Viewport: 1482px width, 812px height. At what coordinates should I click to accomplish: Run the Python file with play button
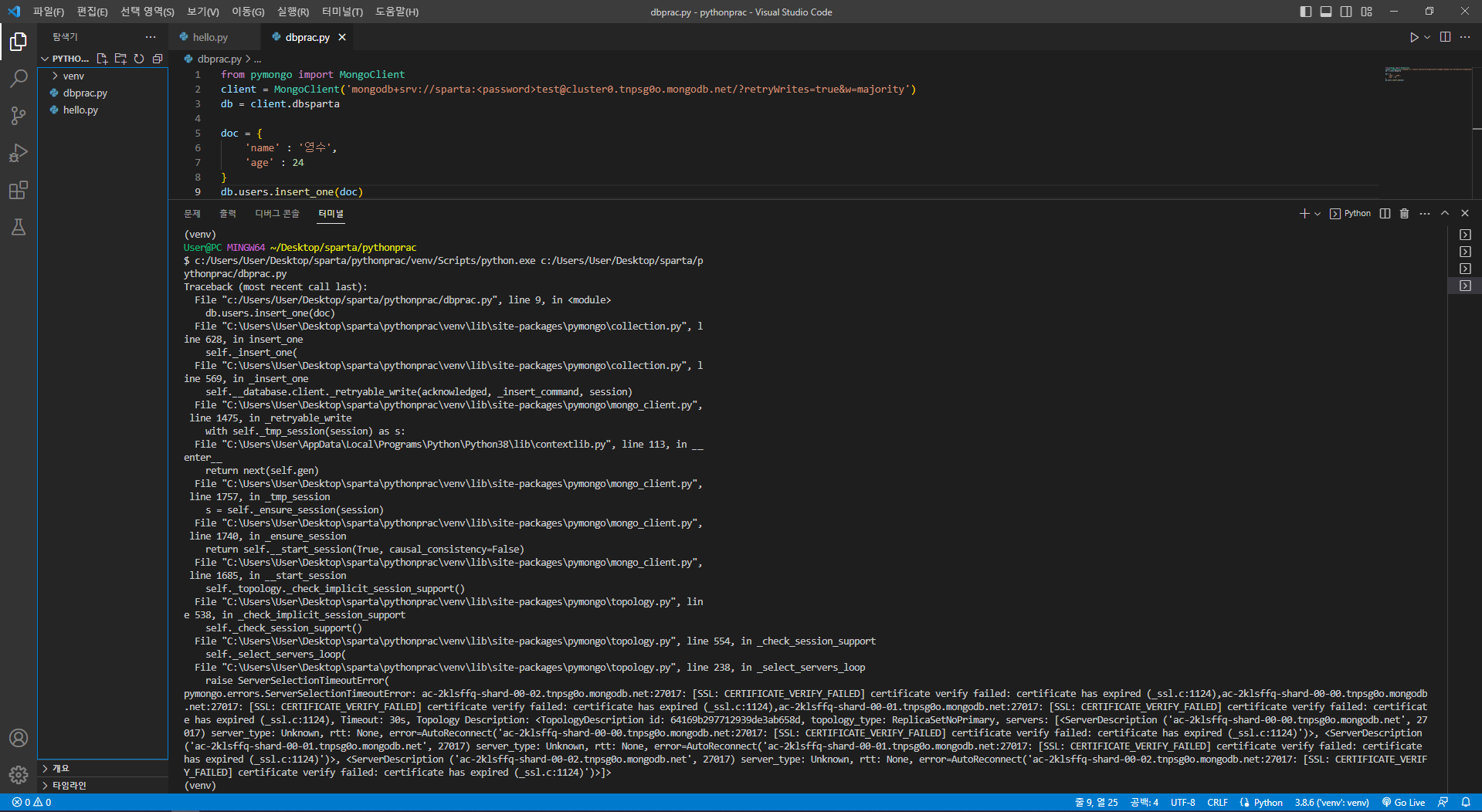1414,37
